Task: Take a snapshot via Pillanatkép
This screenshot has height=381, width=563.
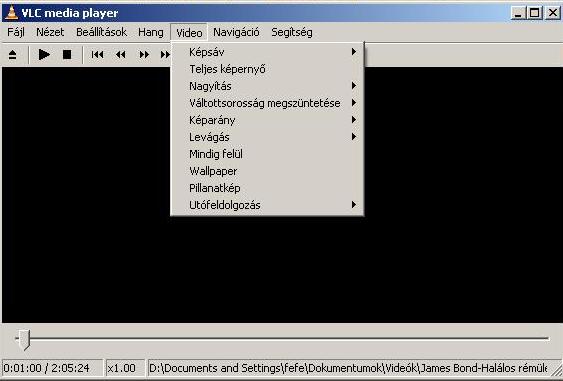Action: coord(267,188)
